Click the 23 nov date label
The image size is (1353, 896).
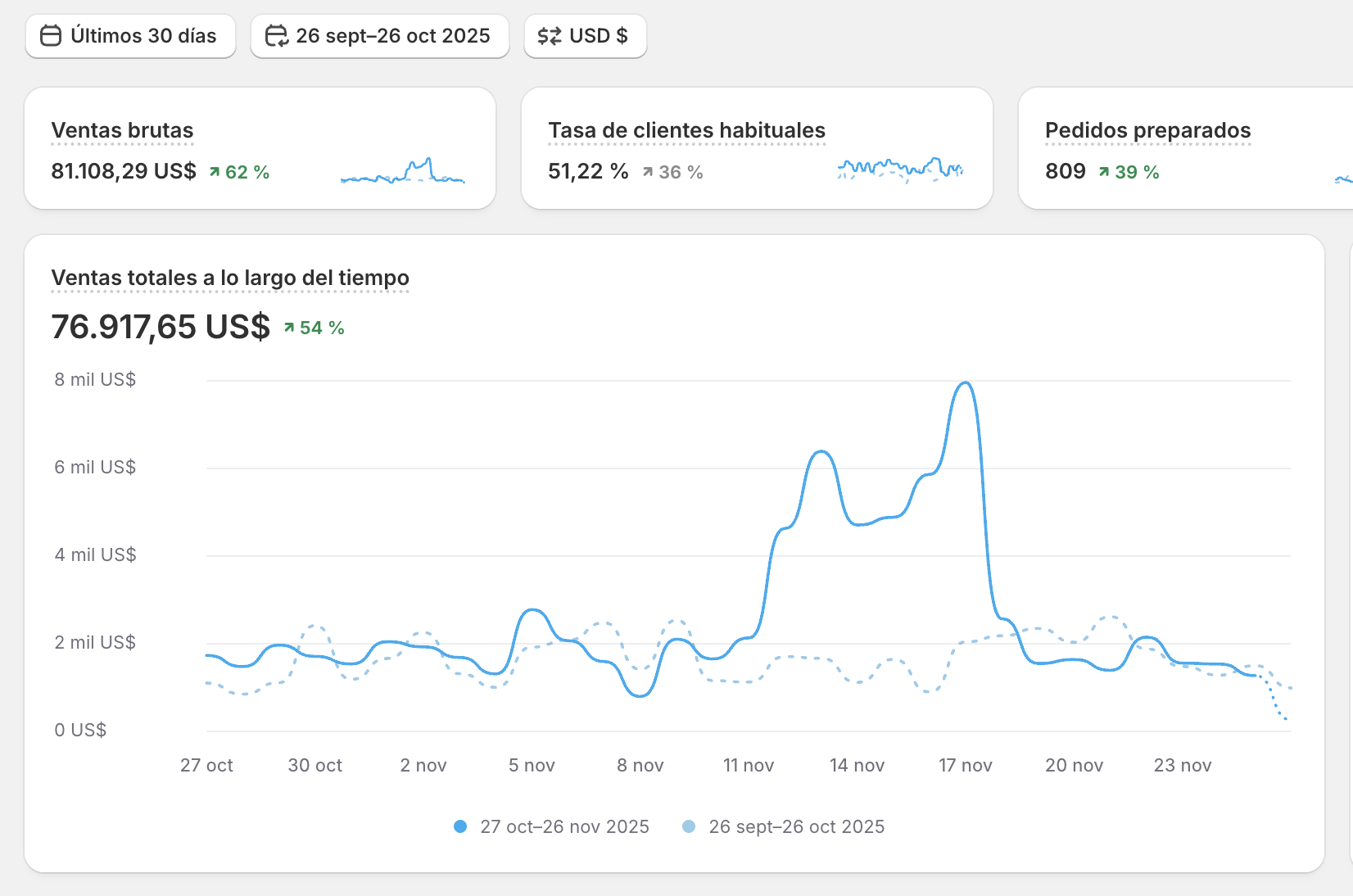click(1183, 765)
